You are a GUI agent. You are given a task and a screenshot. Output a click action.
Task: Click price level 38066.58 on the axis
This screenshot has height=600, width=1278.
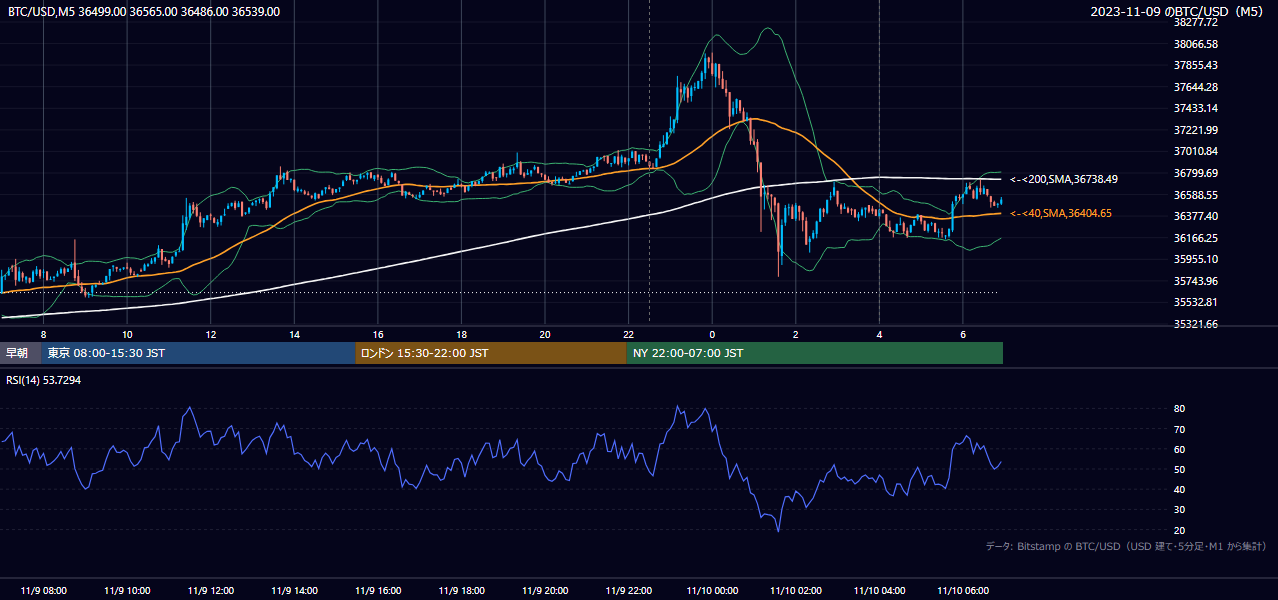point(1195,44)
